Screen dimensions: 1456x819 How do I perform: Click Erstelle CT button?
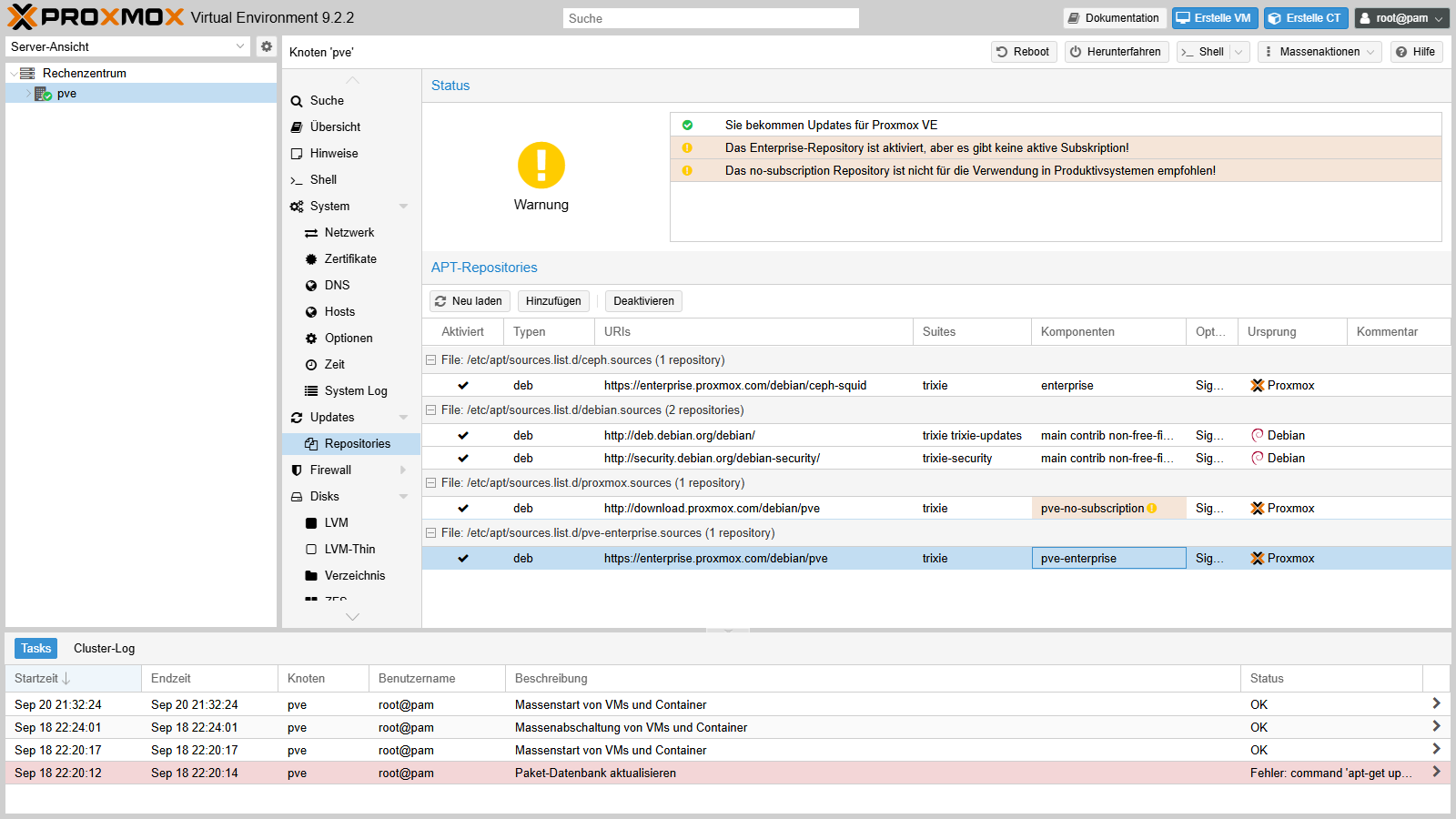coord(1306,18)
